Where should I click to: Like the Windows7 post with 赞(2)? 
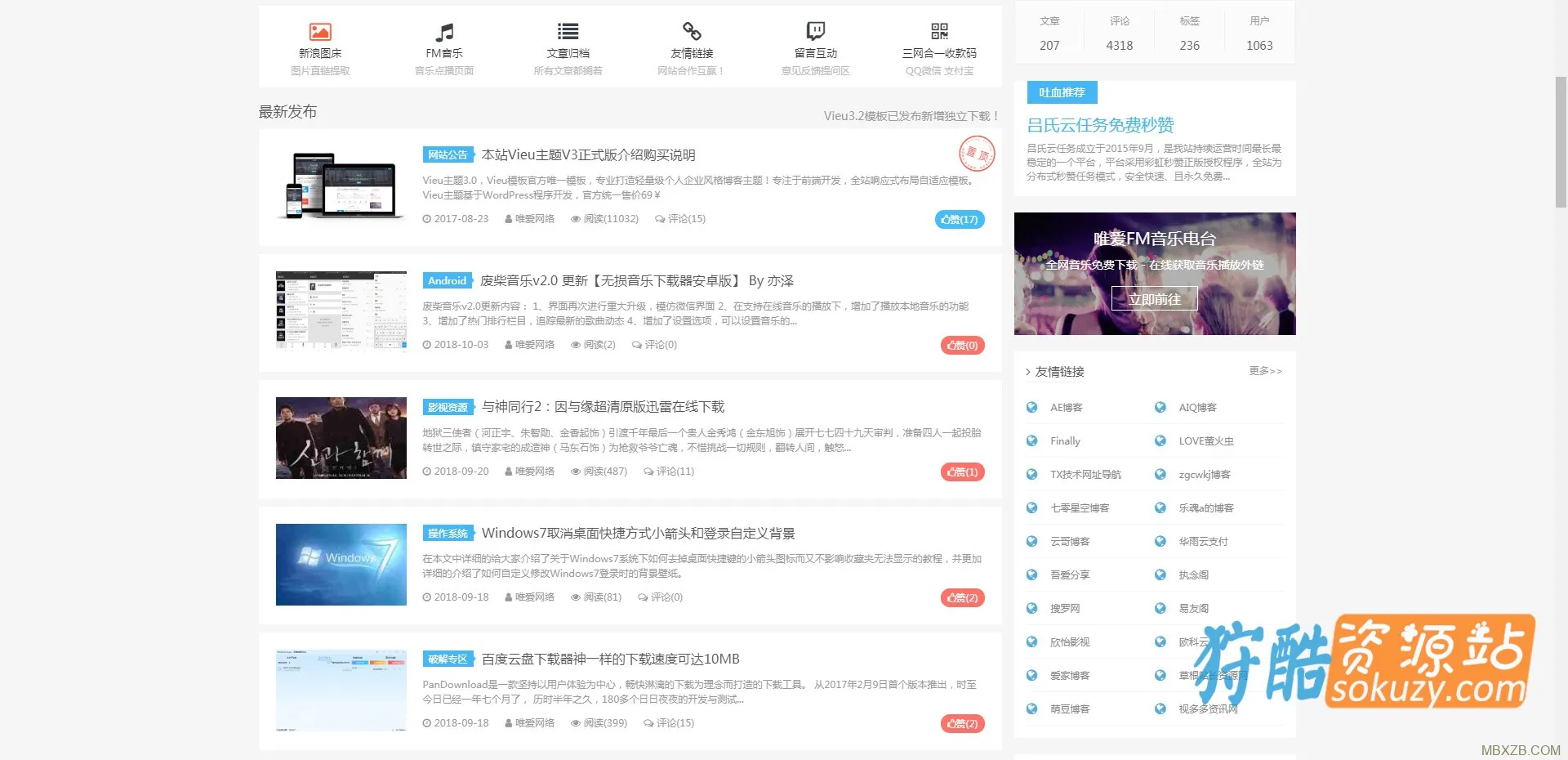coord(963,597)
